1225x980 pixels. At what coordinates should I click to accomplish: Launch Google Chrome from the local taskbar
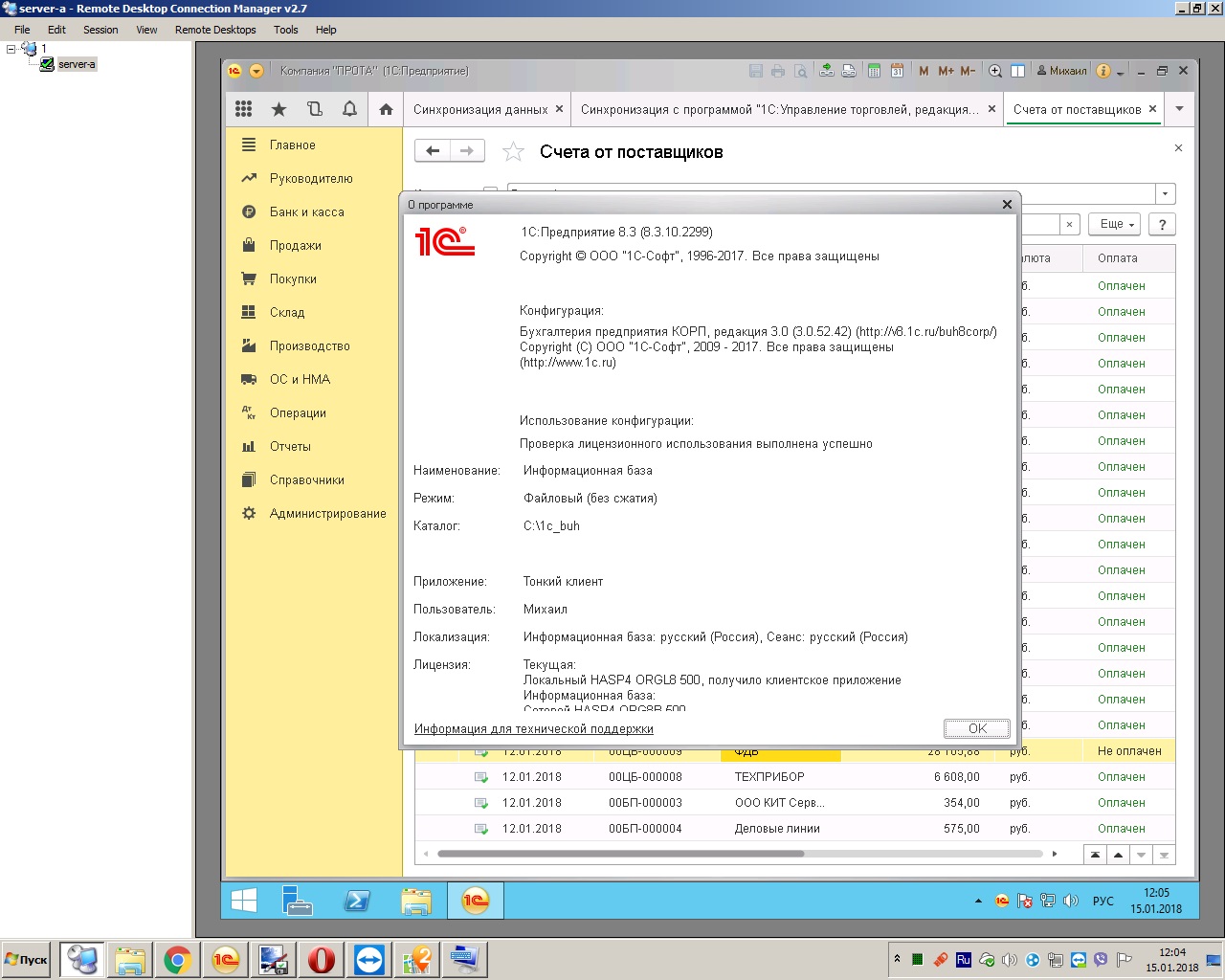[x=178, y=960]
